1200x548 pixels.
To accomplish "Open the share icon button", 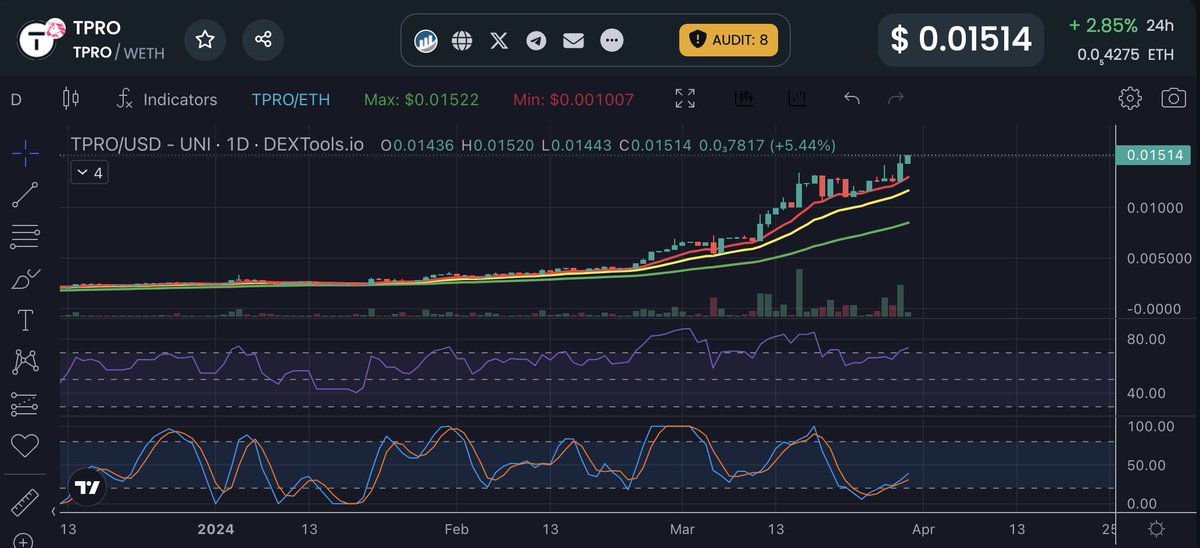I will pos(264,39).
